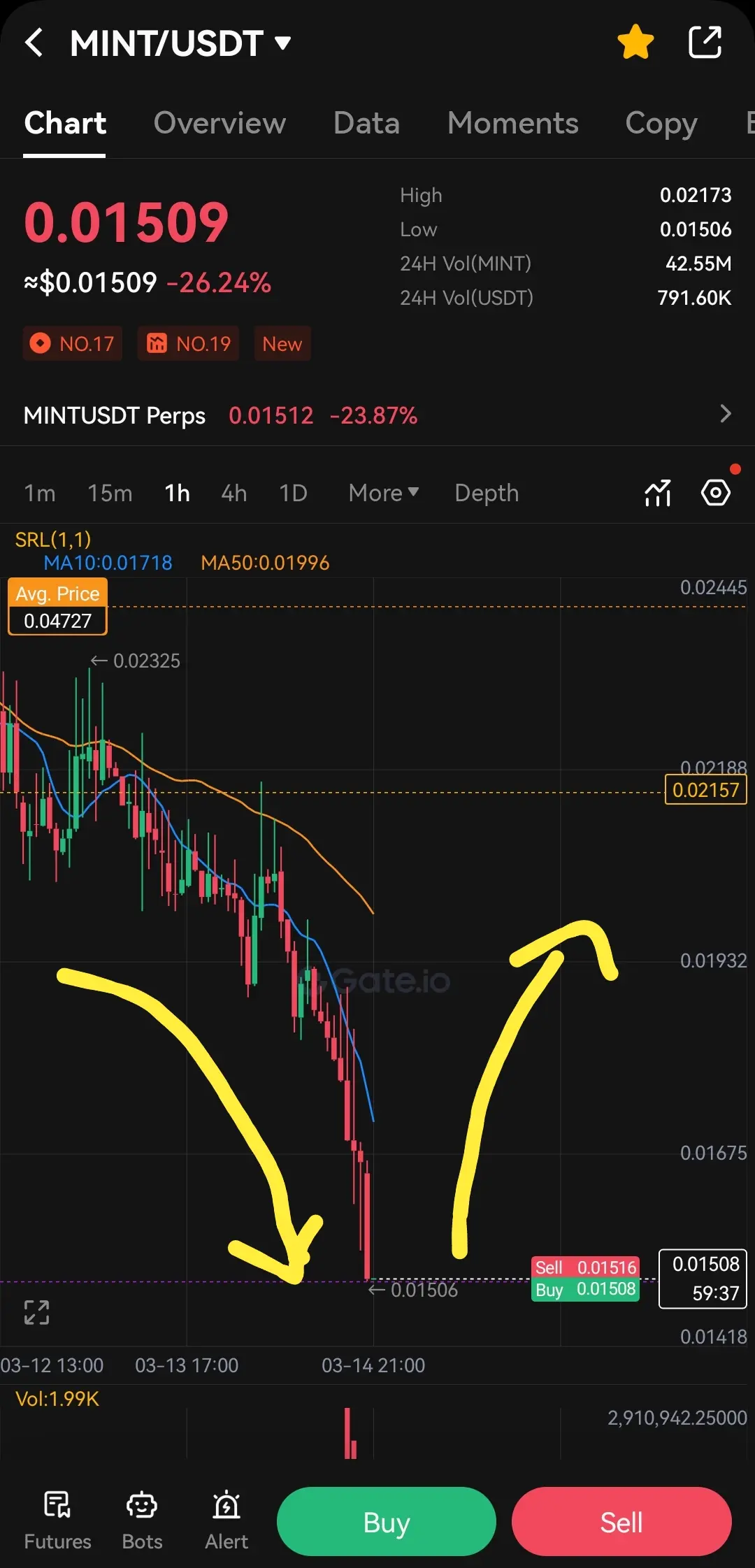
Task: Expand the More timeframes dropdown
Action: tap(384, 493)
